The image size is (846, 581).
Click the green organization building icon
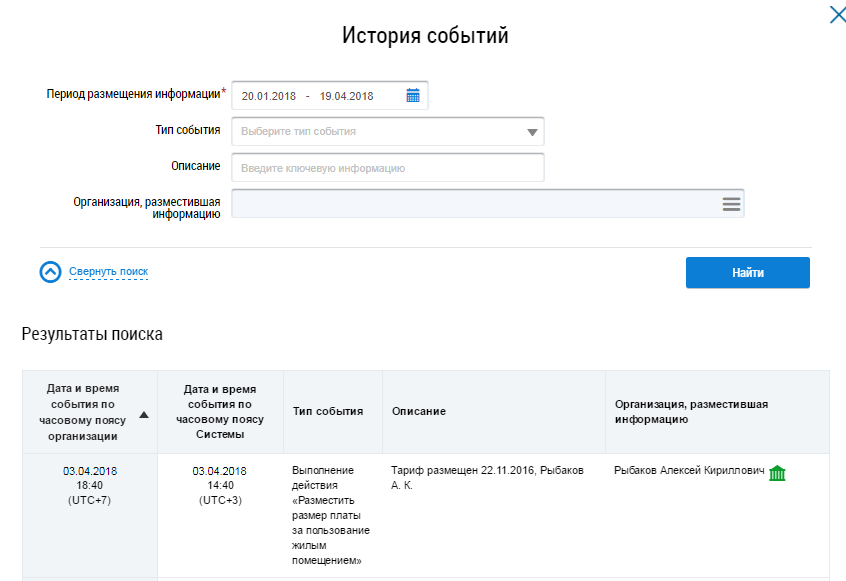pos(777,473)
